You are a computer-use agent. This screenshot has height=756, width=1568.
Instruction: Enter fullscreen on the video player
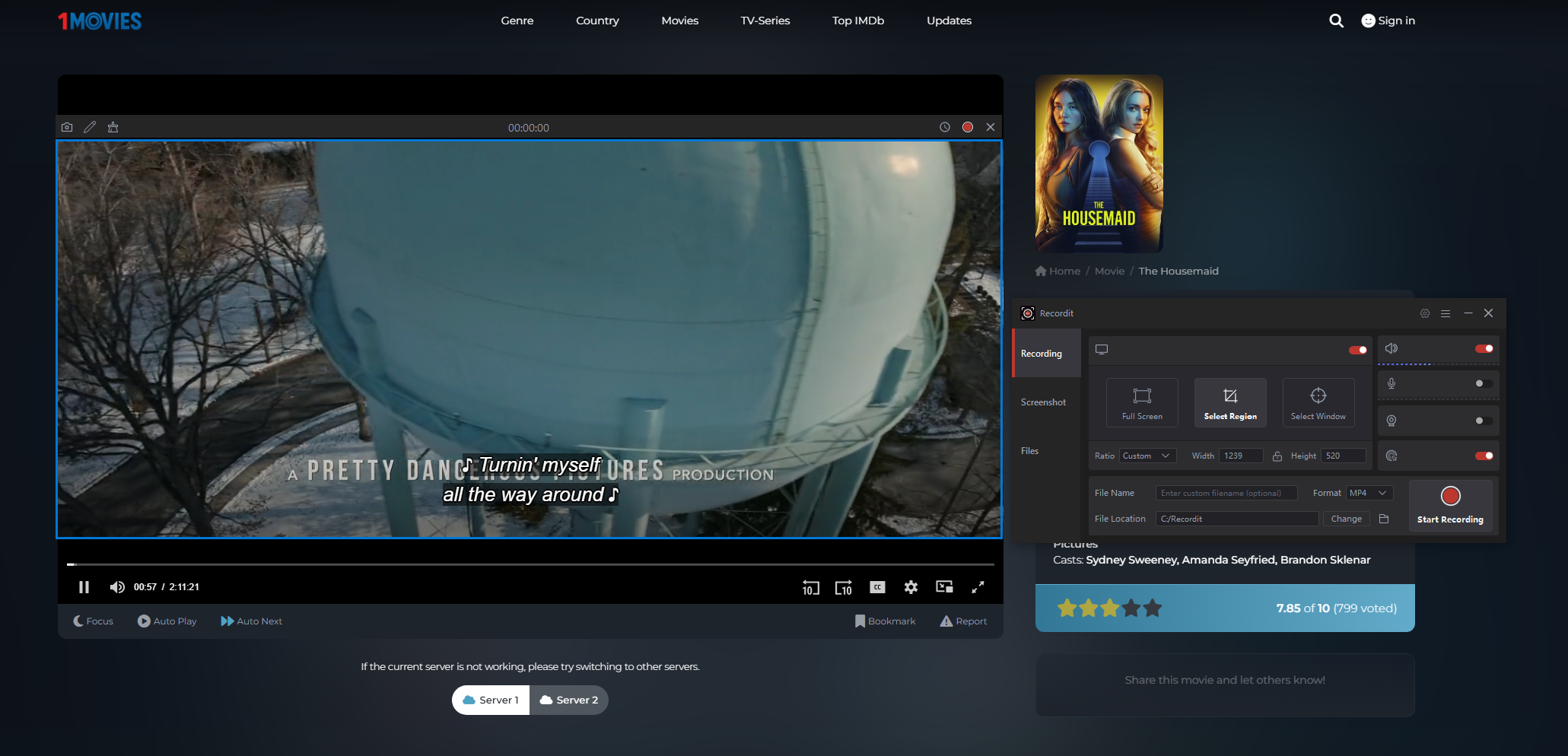point(978,587)
